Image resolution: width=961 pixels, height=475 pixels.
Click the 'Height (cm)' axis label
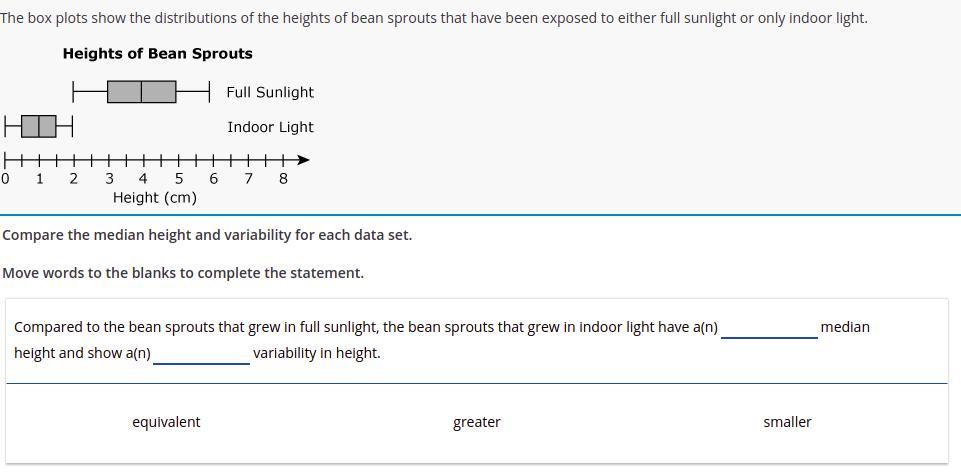[154, 198]
